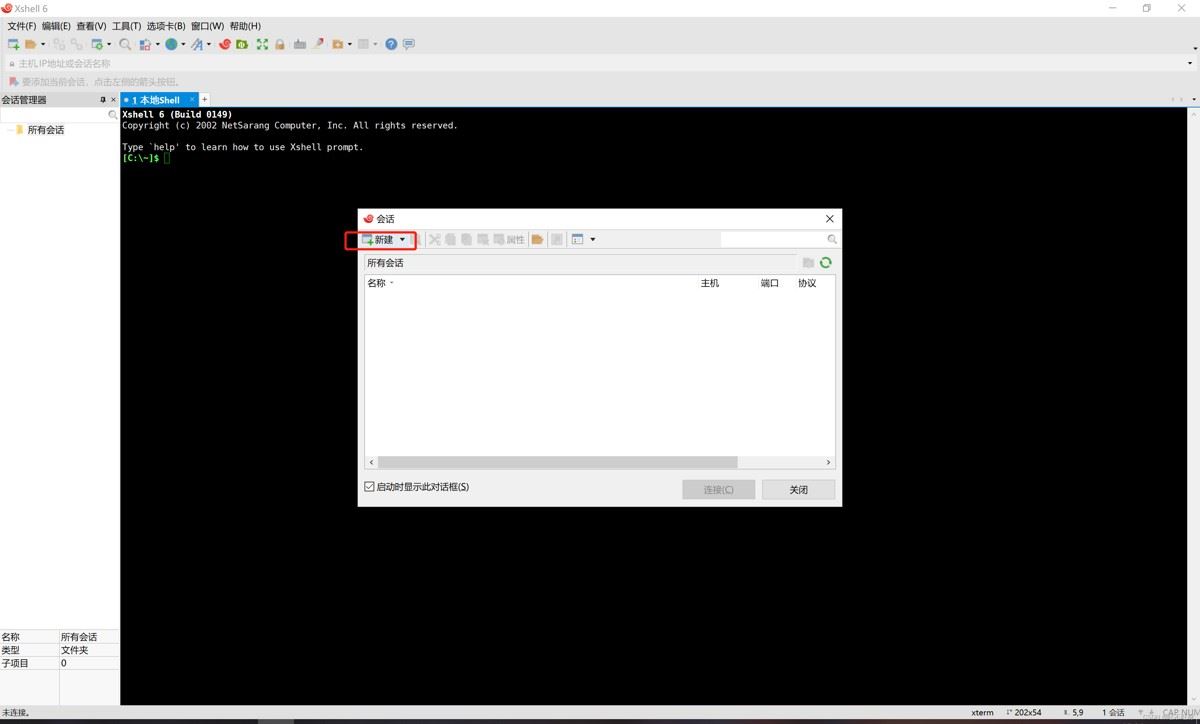
Task: Click search magnifier in 会话 dialog
Action: [x=832, y=240]
